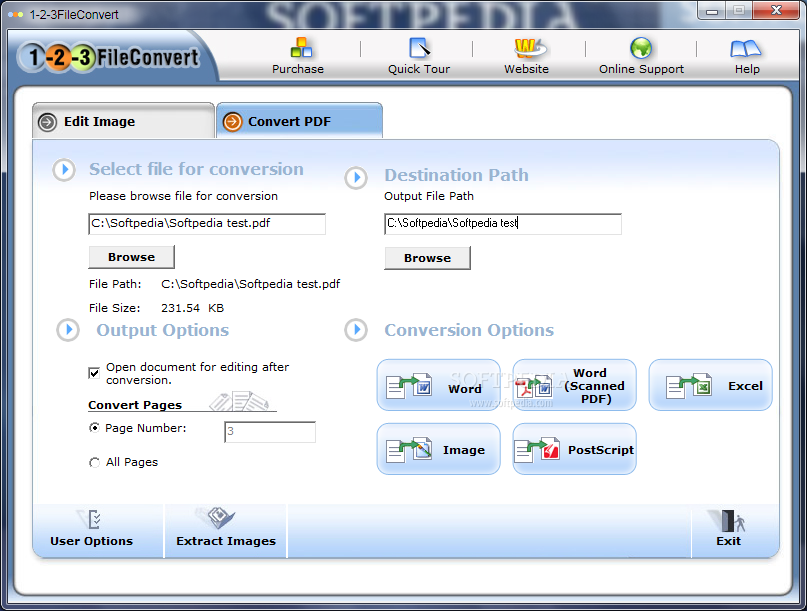
Task: Click the Purchase colored blocks icon
Action: pyautogui.click(x=301, y=48)
